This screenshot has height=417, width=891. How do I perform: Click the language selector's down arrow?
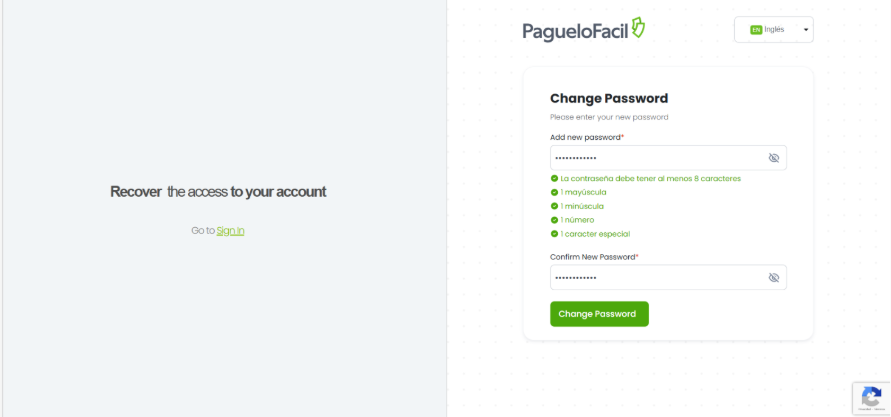[806, 29]
